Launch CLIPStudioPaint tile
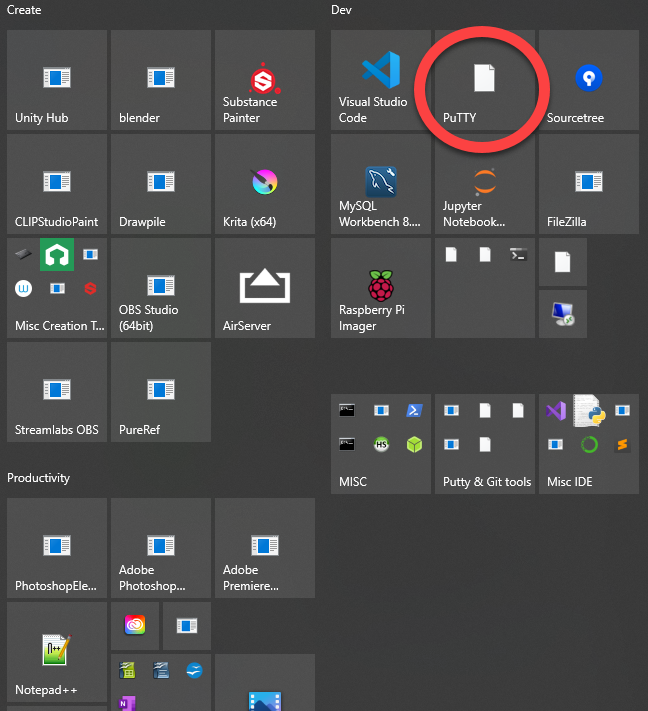Image resolution: width=648 pixels, height=711 pixels. click(57, 184)
